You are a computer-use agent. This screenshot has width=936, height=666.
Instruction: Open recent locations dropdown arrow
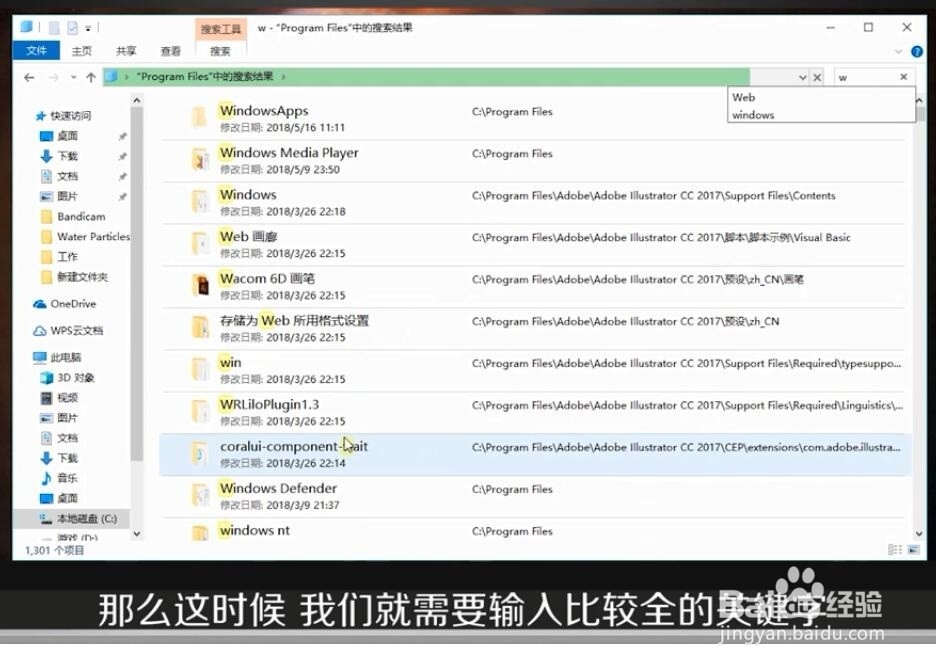pos(73,77)
